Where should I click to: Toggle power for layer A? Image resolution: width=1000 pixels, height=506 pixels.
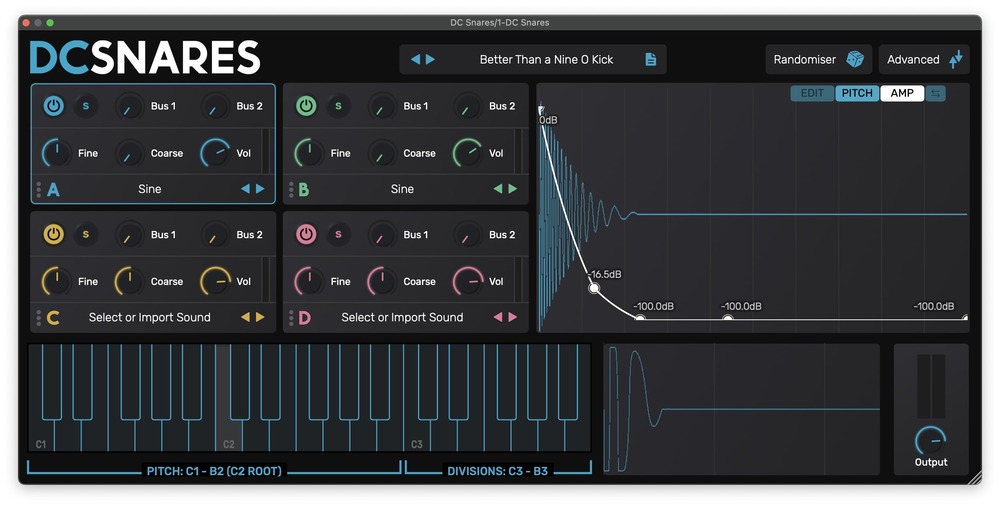click(54, 106)
